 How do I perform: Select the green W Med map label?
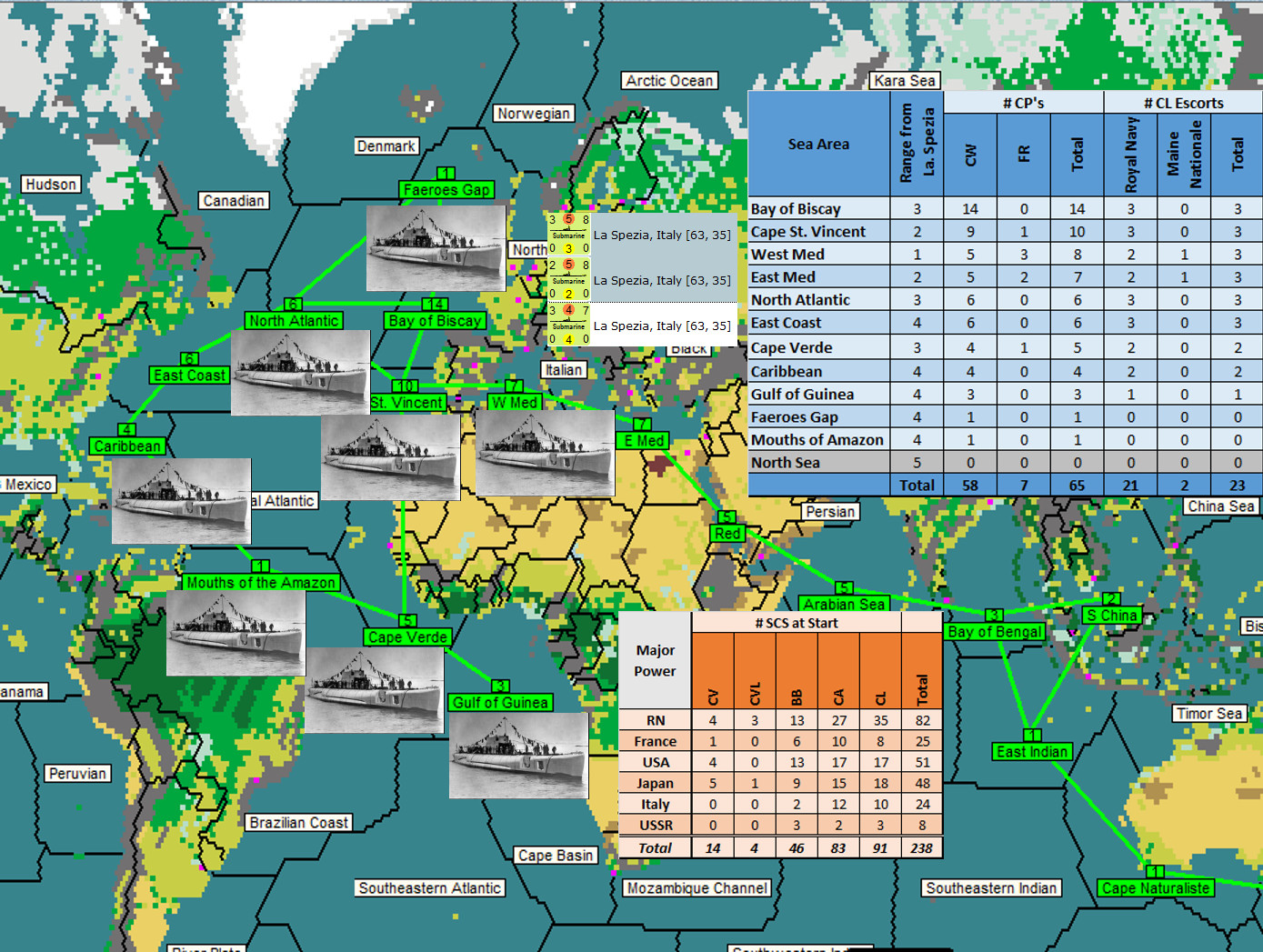(x=515, y=403)
